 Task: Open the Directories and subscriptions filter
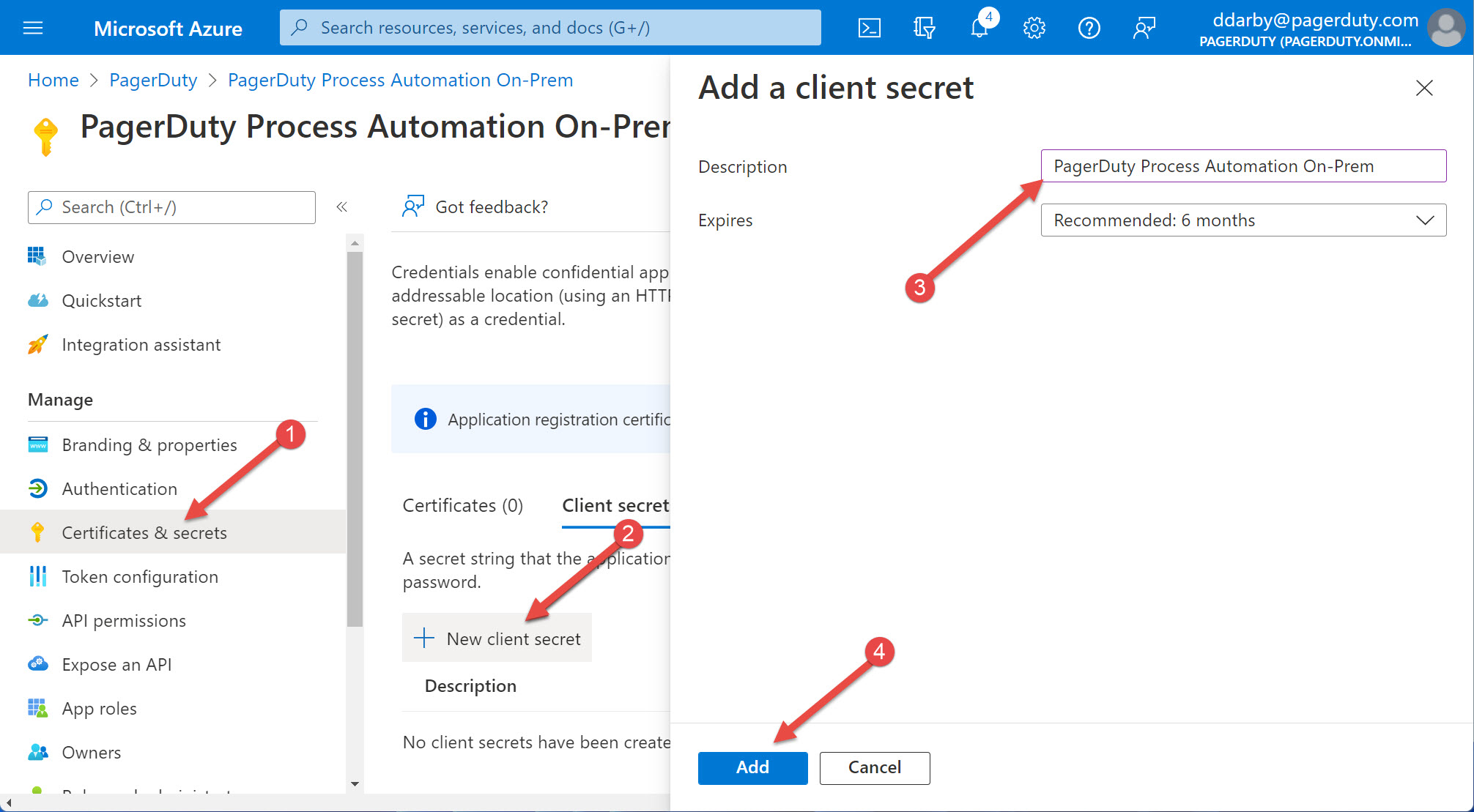(924, 28)
